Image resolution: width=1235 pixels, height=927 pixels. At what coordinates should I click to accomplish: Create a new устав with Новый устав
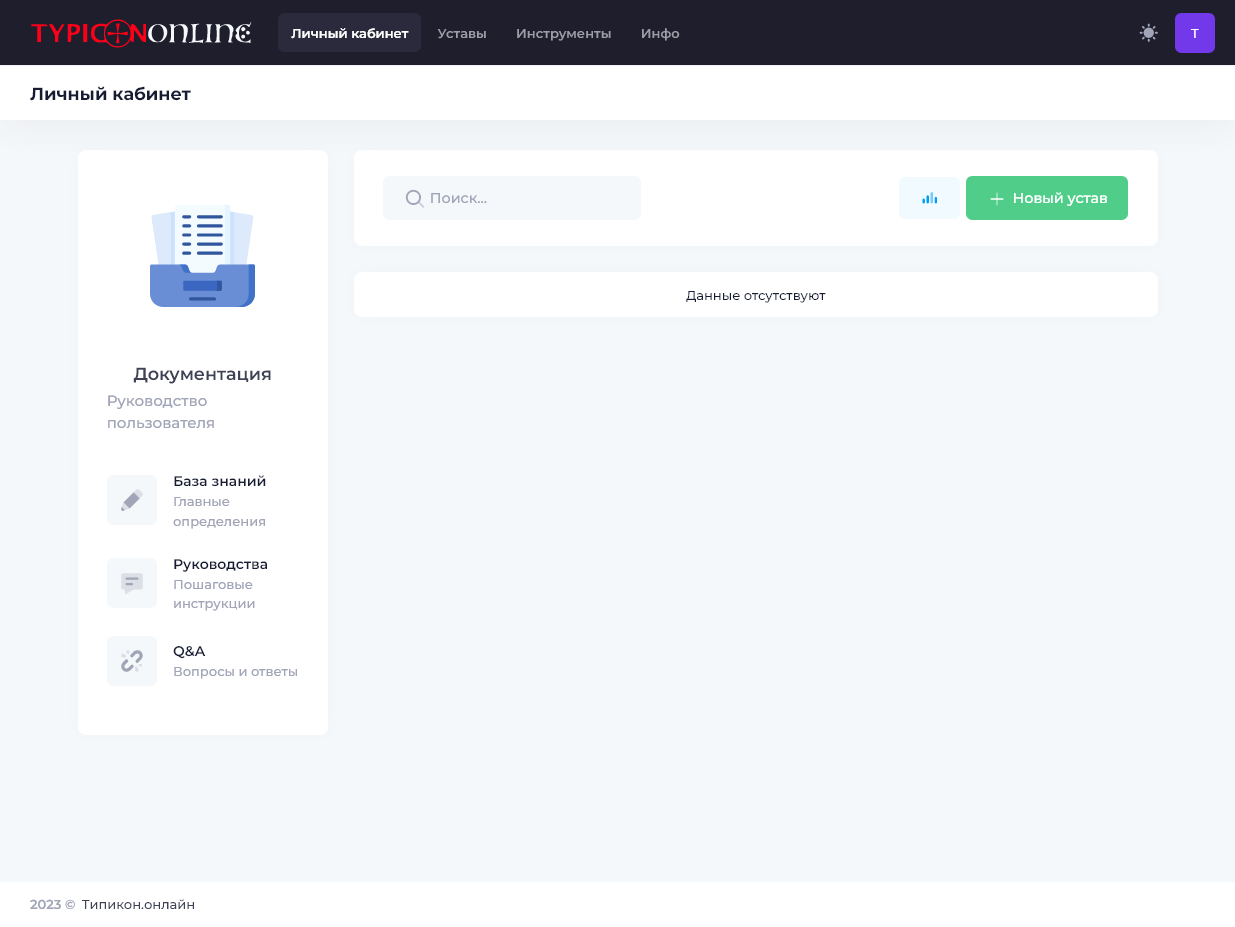(1047, 198)
